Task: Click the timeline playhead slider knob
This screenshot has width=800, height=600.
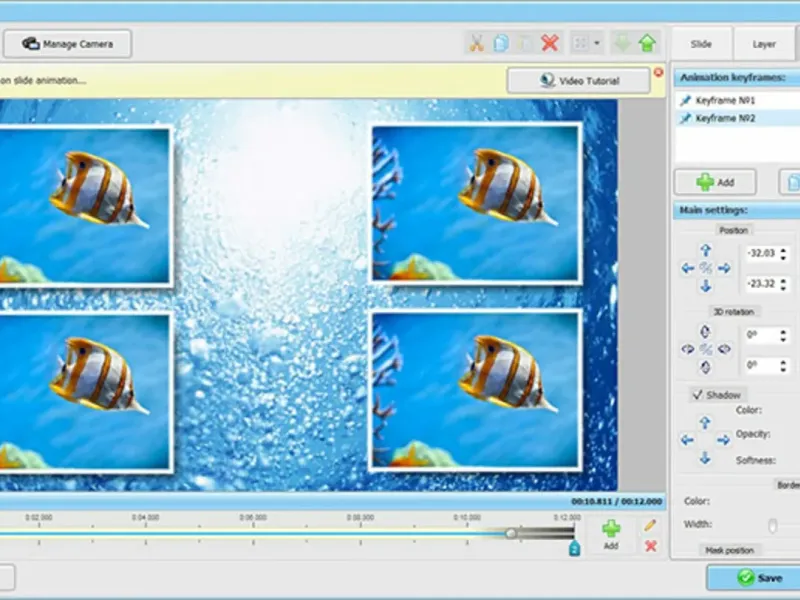Action: click(511, 534)
